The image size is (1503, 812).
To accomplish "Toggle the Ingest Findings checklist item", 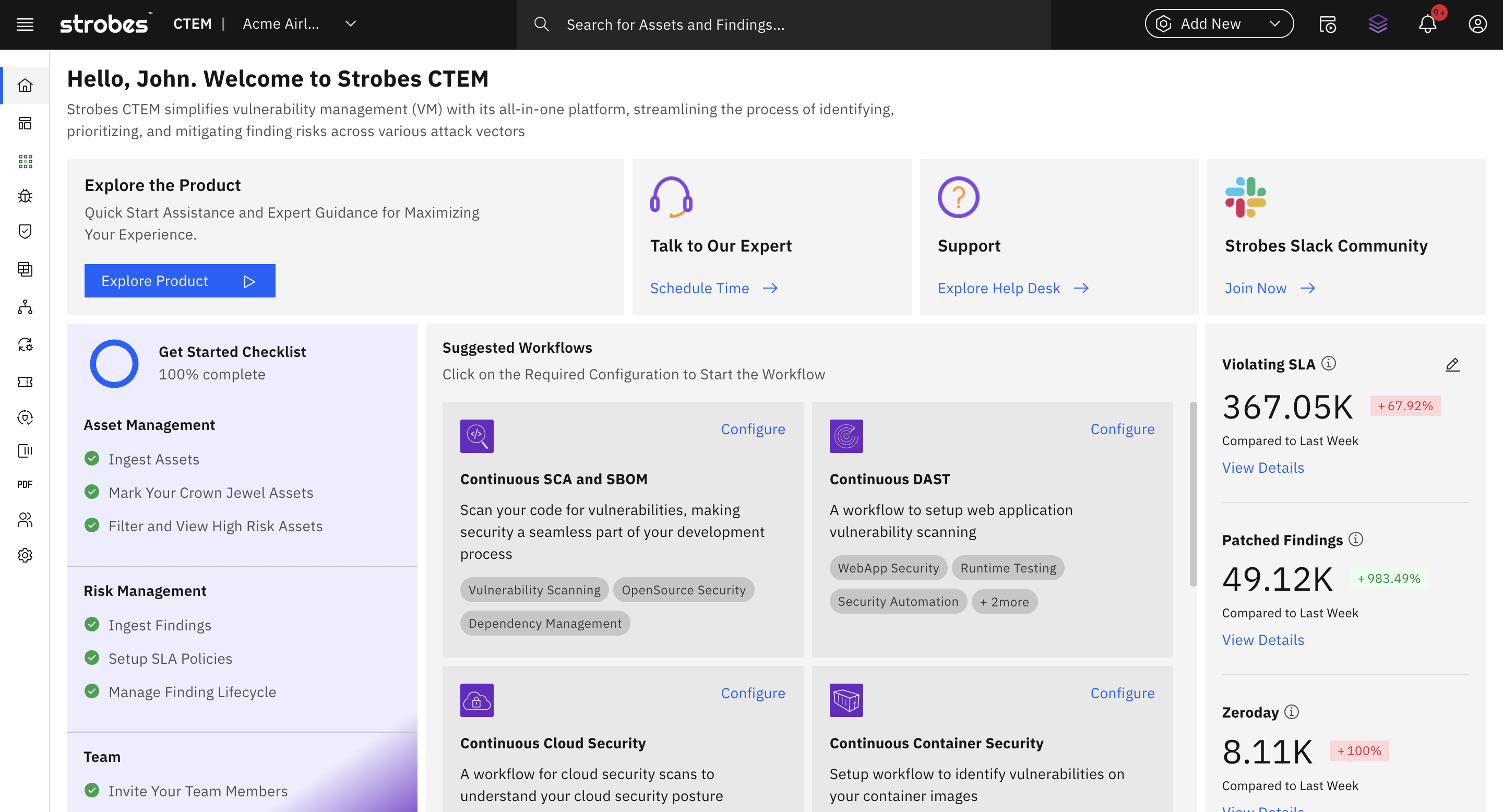I will [x=92, y=624].
